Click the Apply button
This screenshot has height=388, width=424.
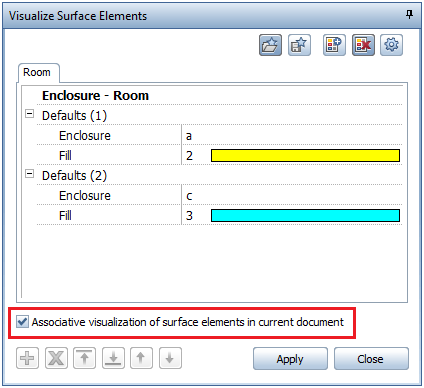[290, 359]
